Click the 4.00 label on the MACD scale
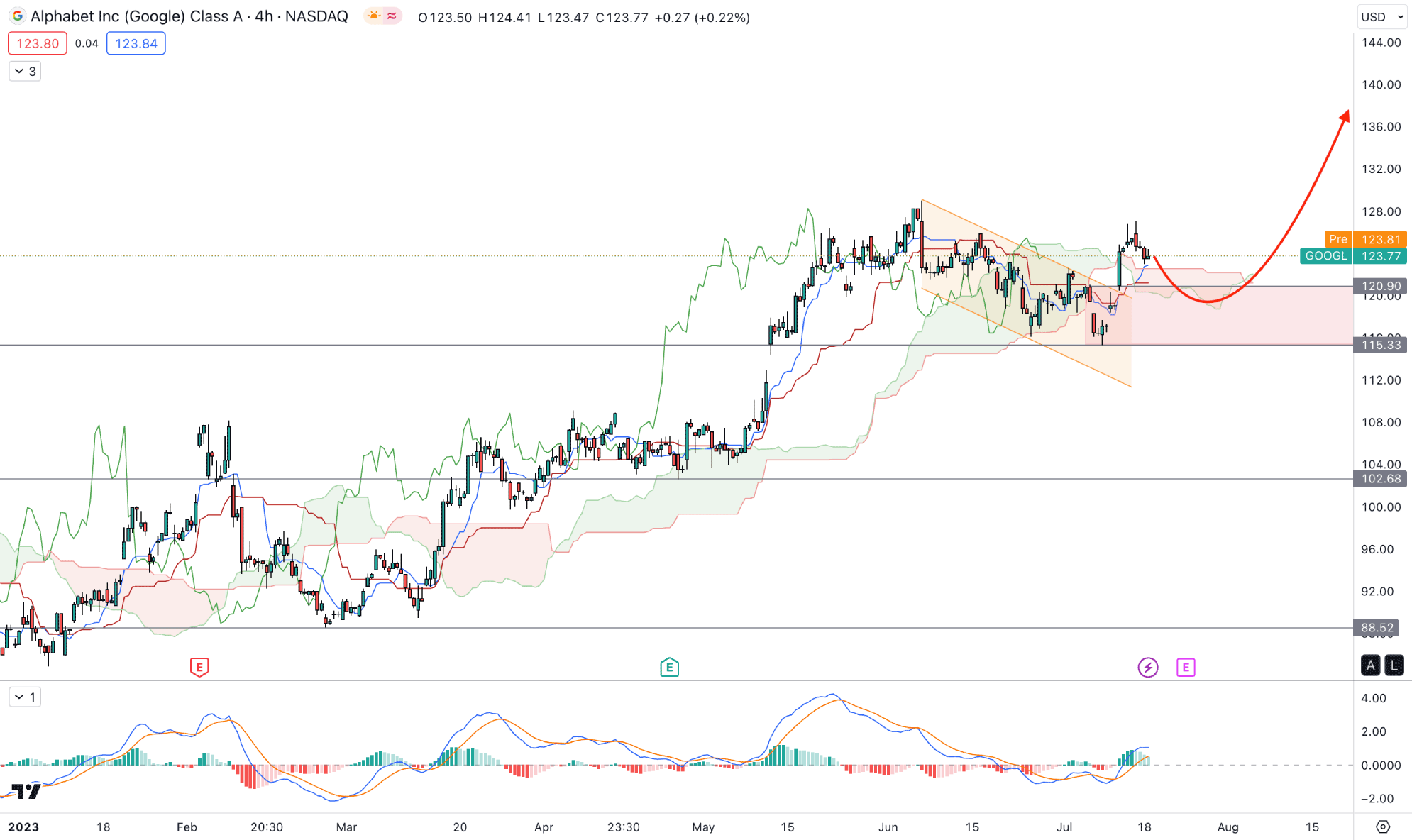The height and width of the screenshot is (840, 1412). pos(1374,698)
